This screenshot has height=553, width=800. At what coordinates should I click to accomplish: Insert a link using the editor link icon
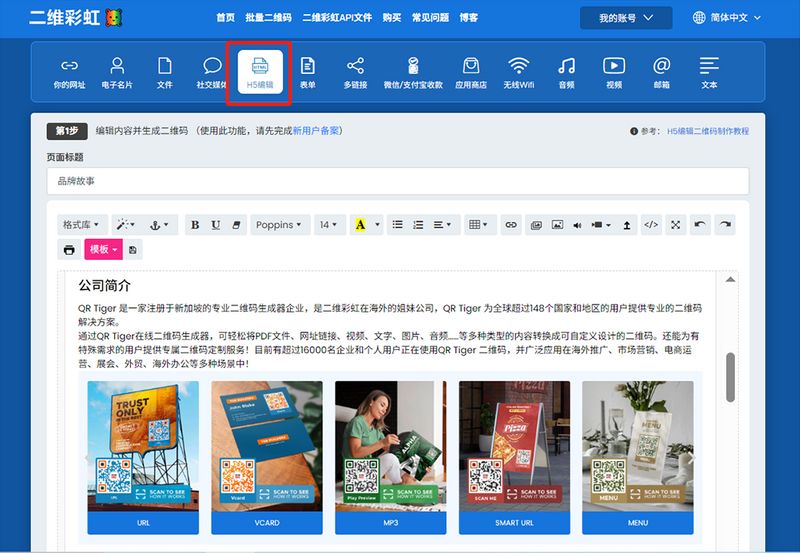510,225
